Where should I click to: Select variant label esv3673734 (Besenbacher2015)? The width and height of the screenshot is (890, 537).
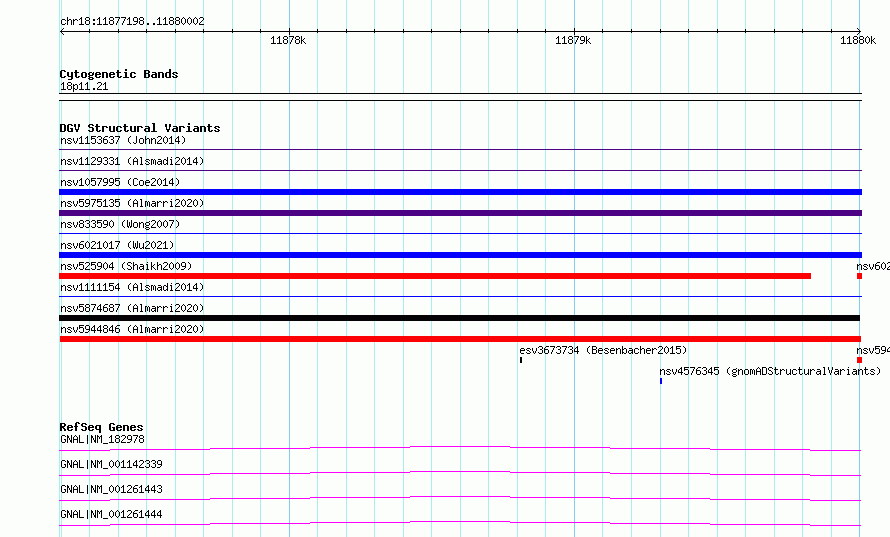click(603, 350)
